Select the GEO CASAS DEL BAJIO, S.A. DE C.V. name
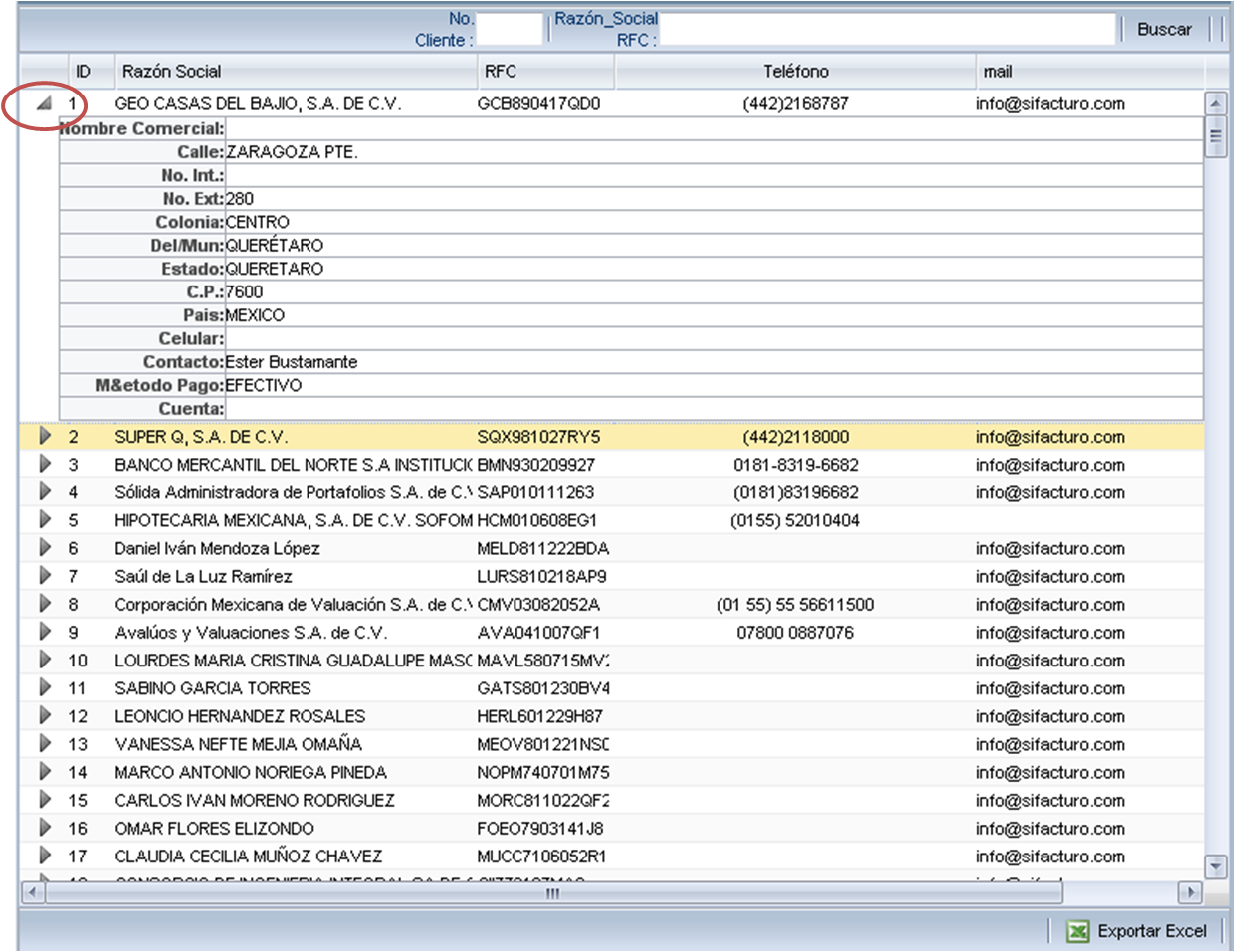The height and width of the screenshot is (952, 1235). 258,103
